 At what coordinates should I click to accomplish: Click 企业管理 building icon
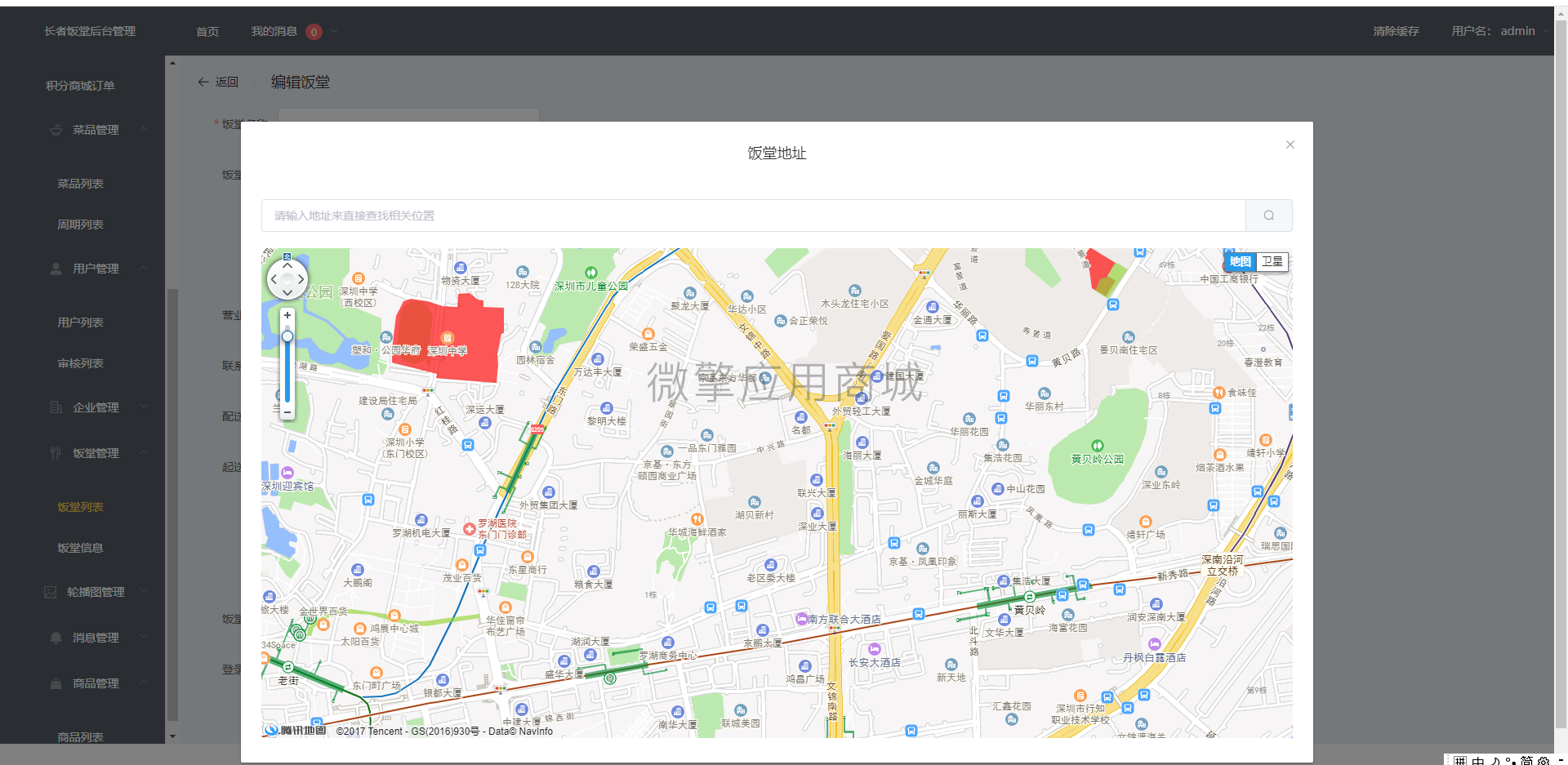[x=56, y=407]
